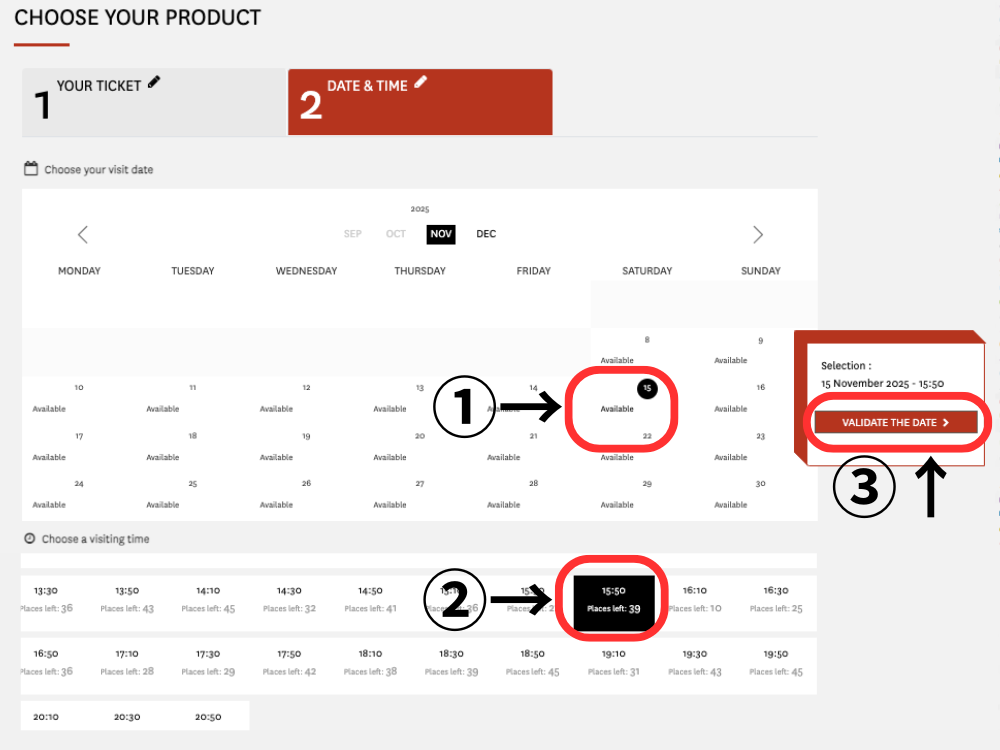Choose the 13:30 time slot
Image resolution: width=1000 pixels, height=750 pixels.
coord(46,599)
